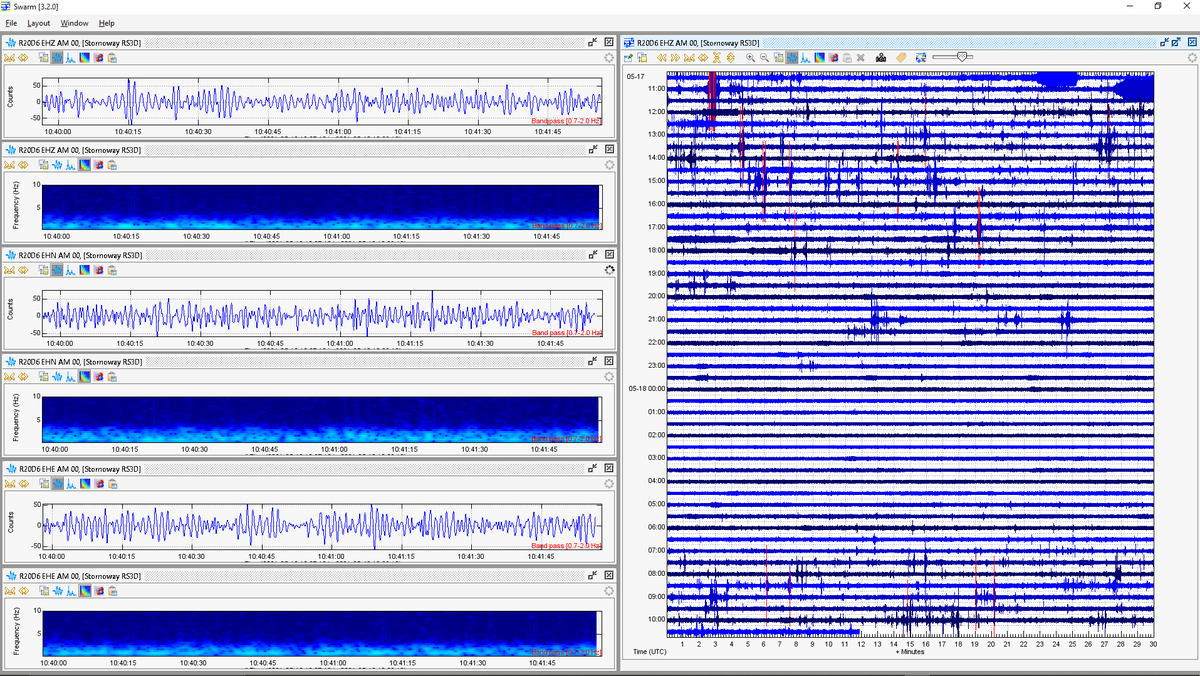Viewport: 1200px width, 676px height.
Task: Expand helicorder x-axis icon
Action: (703, 58)
